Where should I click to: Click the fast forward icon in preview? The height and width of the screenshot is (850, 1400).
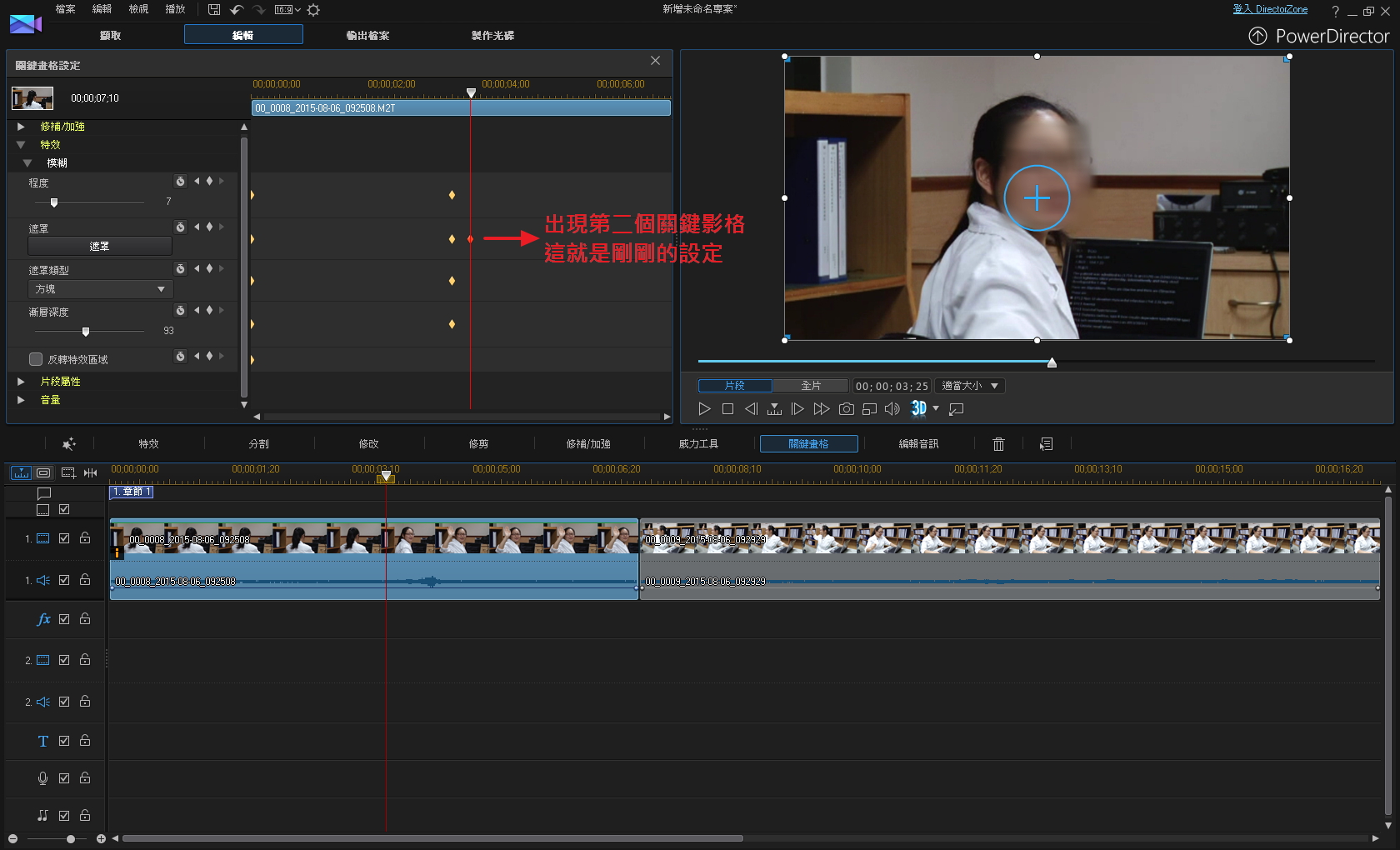tap(821, 408)
